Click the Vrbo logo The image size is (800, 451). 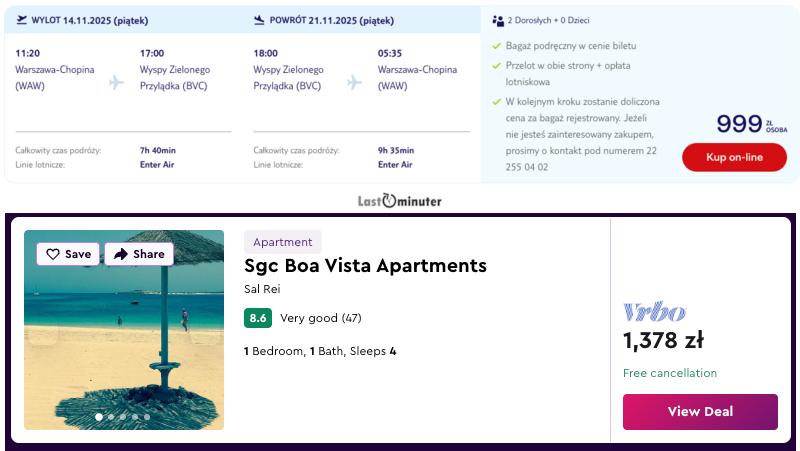(x=654, y=311)
